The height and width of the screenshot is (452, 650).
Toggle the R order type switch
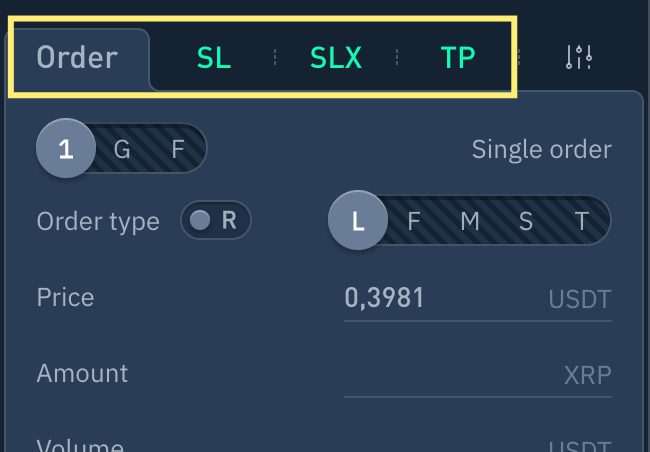(215, 221)
